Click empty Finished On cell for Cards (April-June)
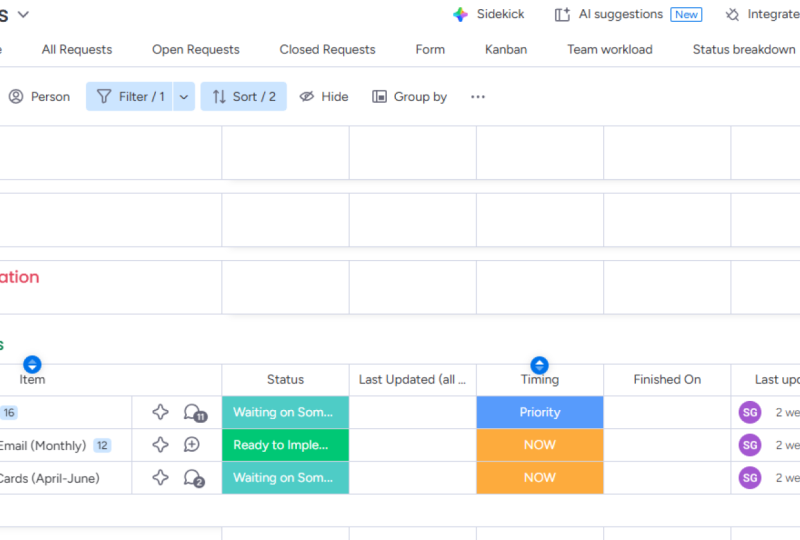 (x=667, y=477)
